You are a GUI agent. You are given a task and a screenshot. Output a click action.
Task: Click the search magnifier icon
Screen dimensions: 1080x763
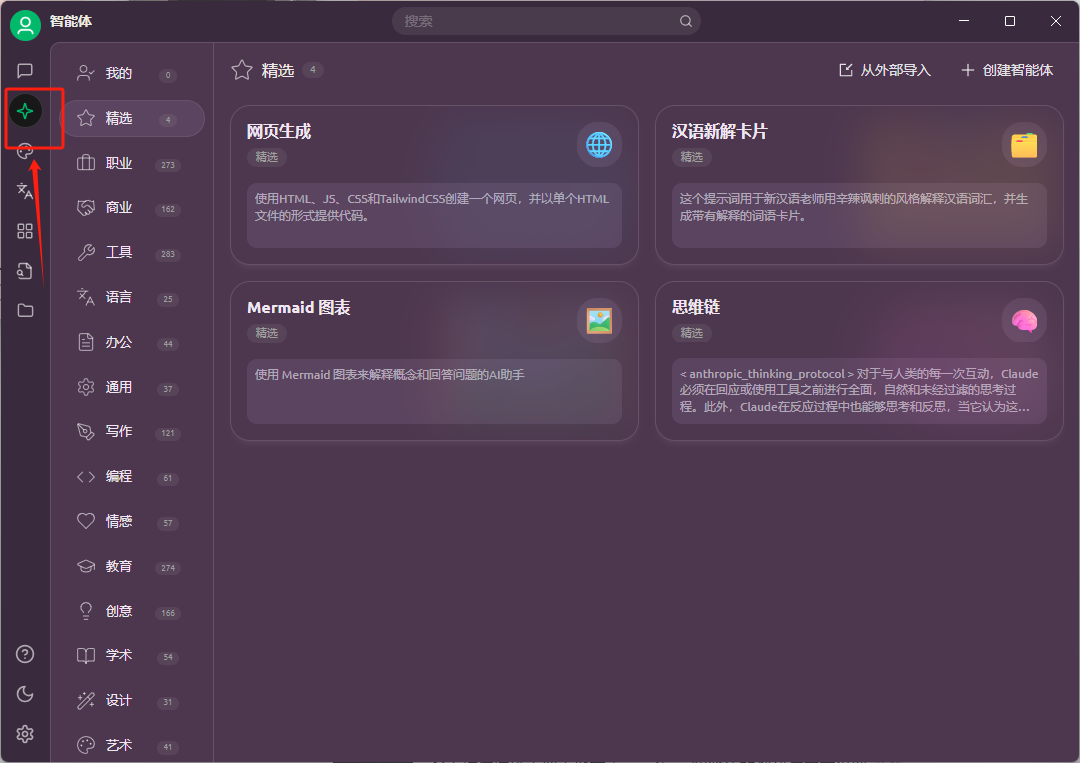[x=685, y=21]
